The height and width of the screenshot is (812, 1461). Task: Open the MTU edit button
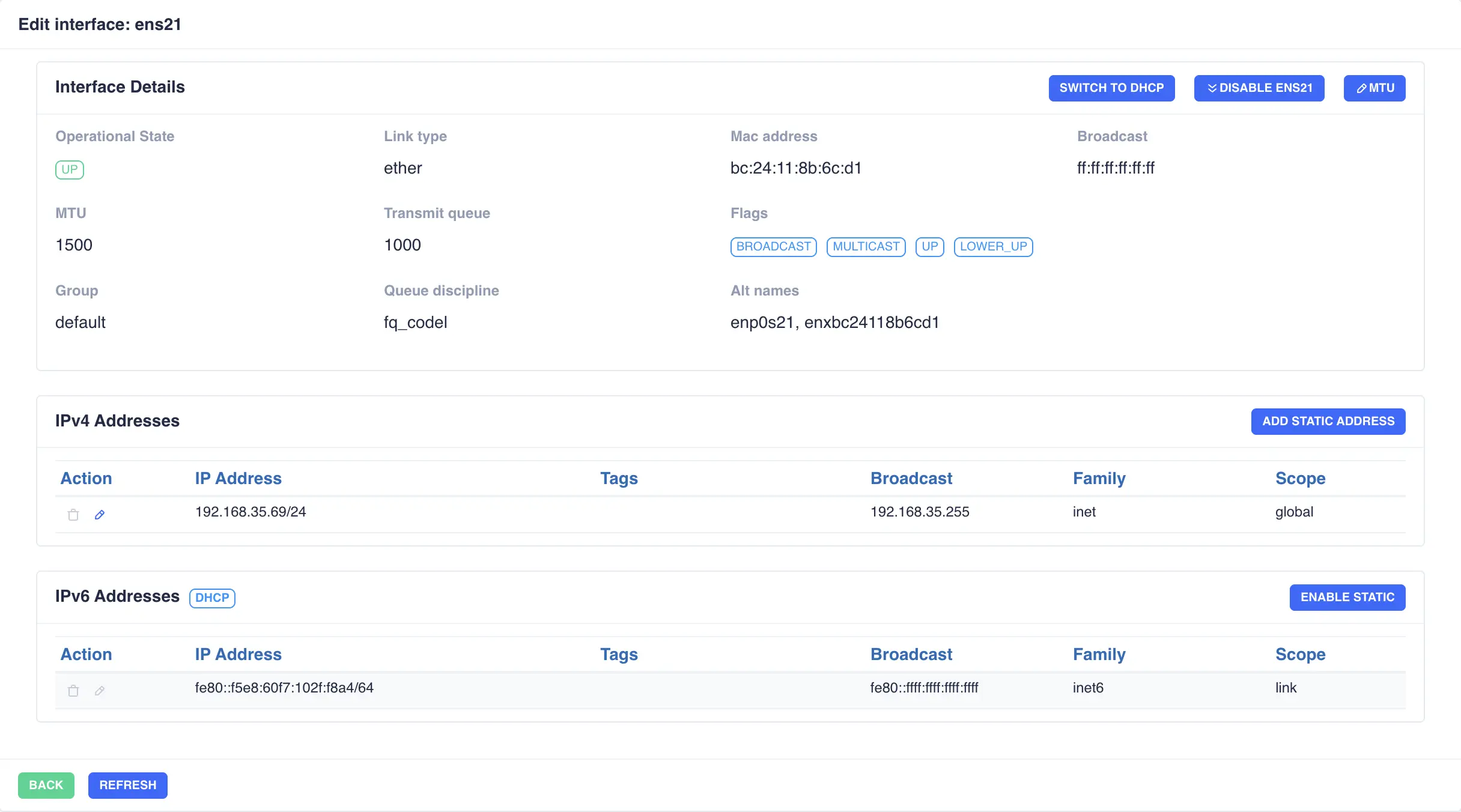(1374, 88)
